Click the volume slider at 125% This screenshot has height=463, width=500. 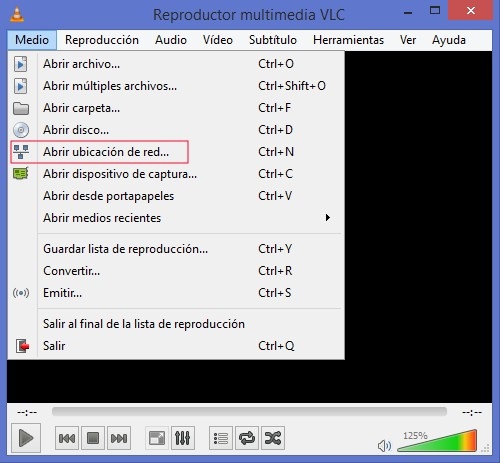click(x=437, y=441)
